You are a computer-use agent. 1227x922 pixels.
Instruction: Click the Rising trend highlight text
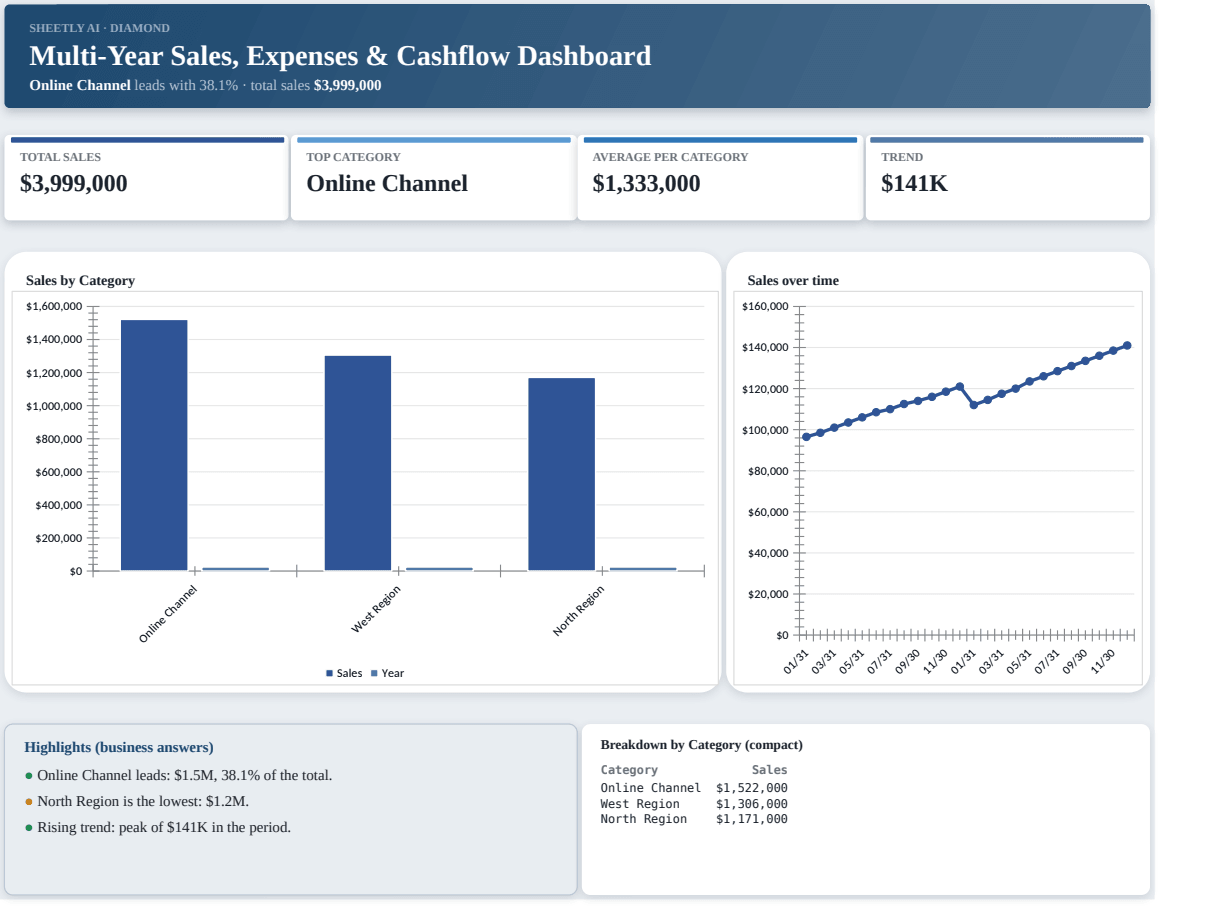[164, 827]
